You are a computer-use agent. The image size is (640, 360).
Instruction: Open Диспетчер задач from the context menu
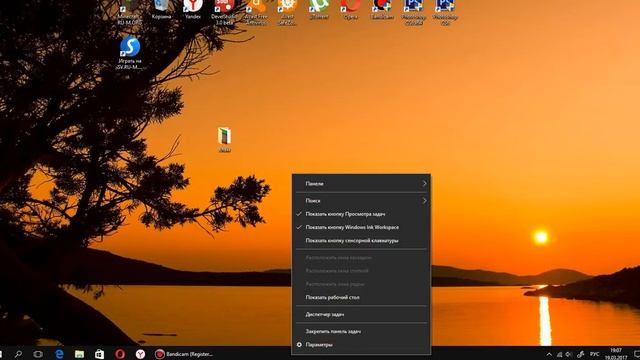(361, 314)
